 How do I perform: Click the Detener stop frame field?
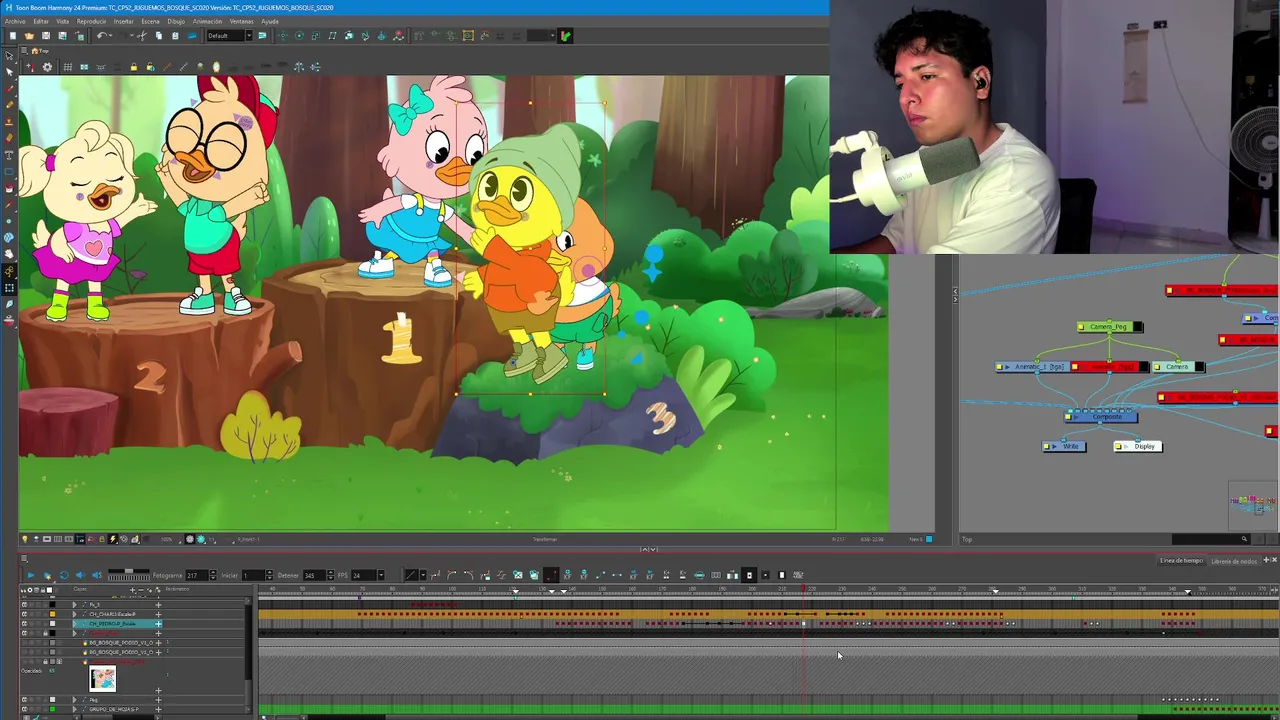pos(314,575)
